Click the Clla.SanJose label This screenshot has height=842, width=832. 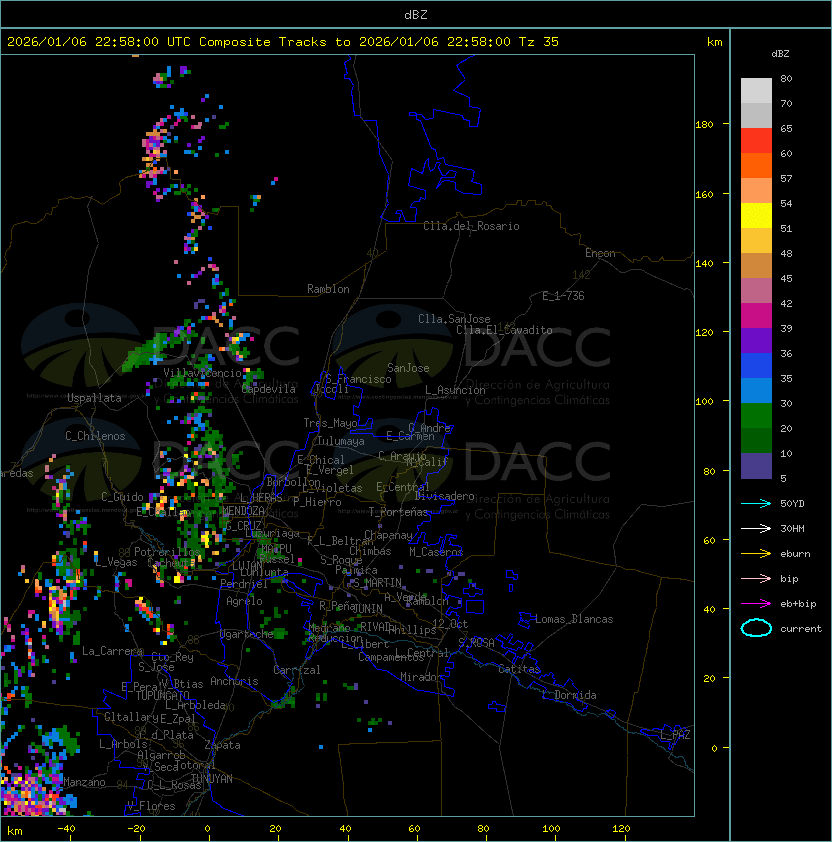point(454,319)
